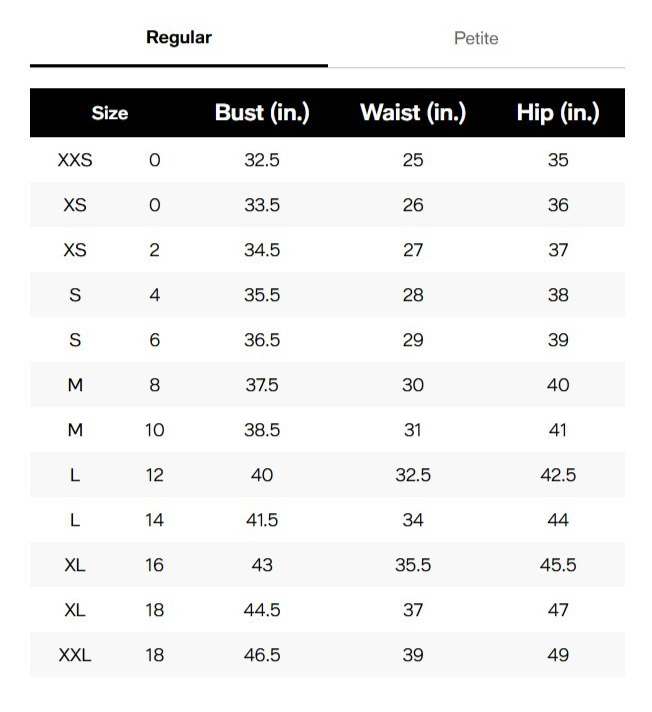Select the XXS size label
The height and width of the screenshot is (712, 652).
[75, 160]
